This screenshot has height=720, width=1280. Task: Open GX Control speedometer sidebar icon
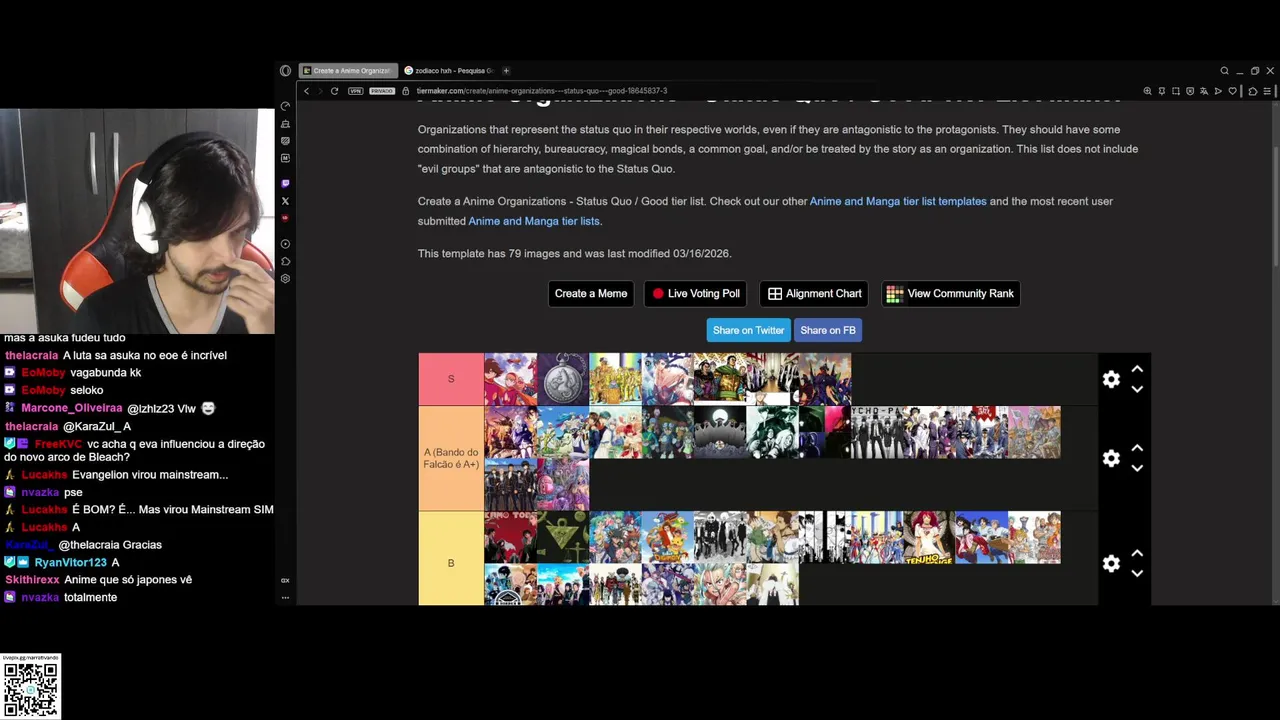(x=285, y=106)
